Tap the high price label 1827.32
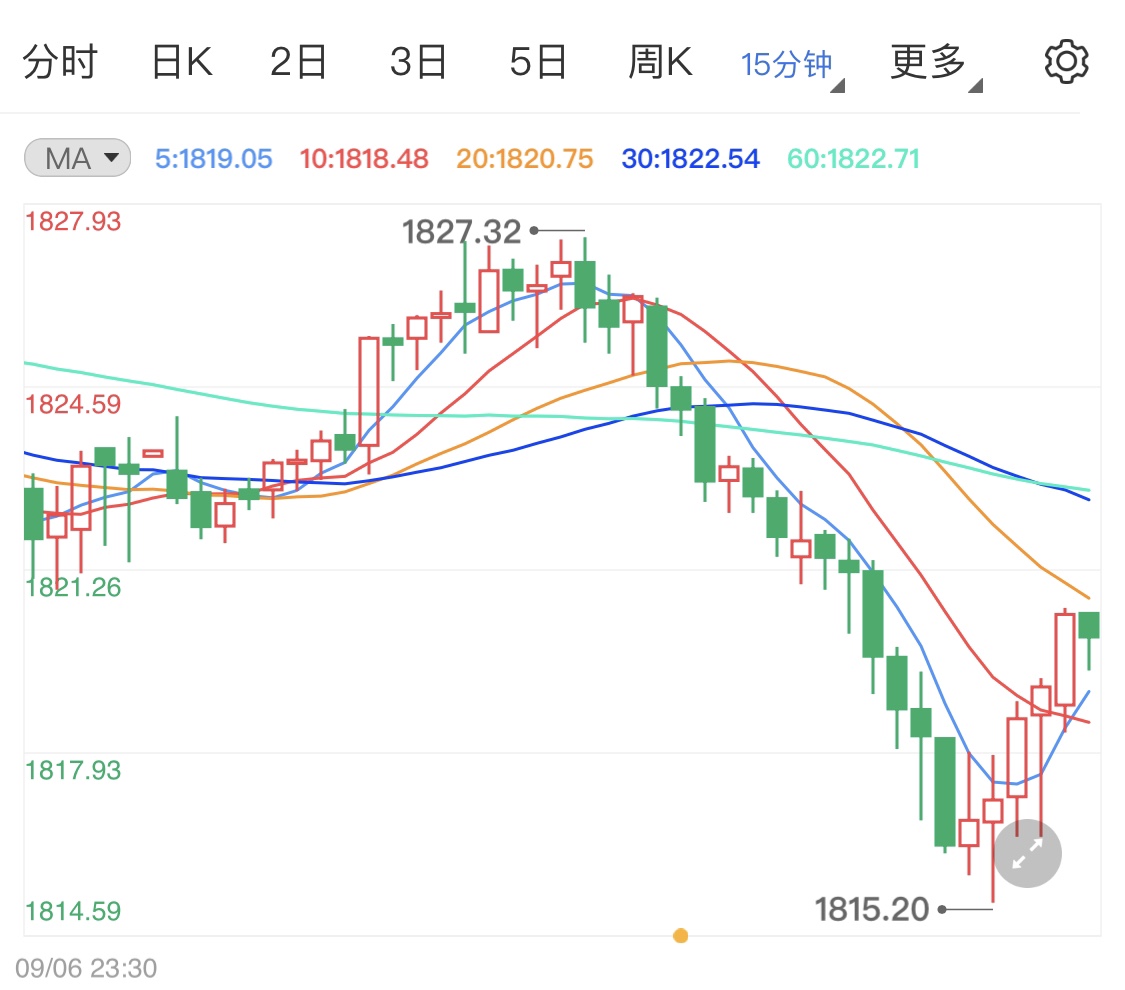1125x990 pixels. (x=461, y=232)
